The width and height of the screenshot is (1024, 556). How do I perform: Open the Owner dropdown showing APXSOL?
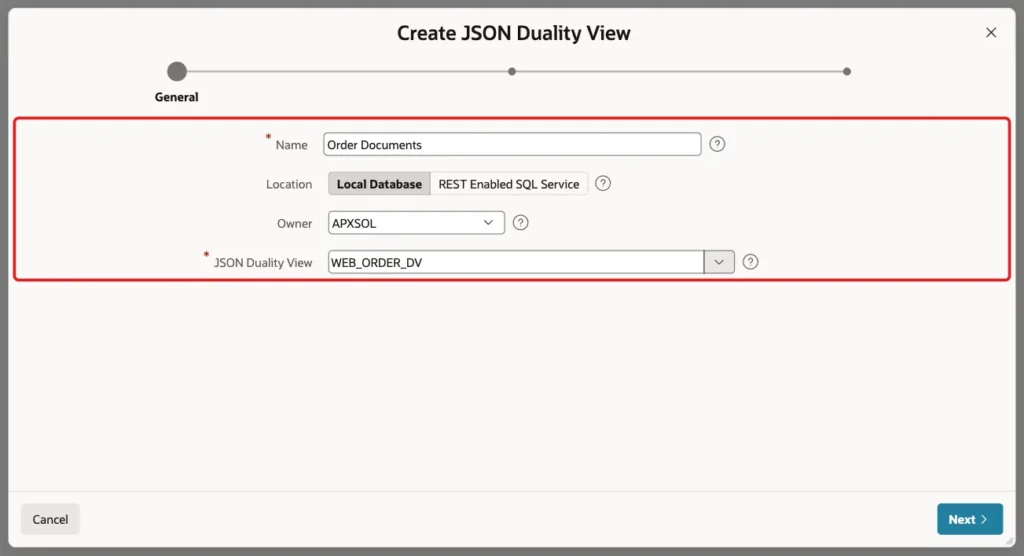416,223
